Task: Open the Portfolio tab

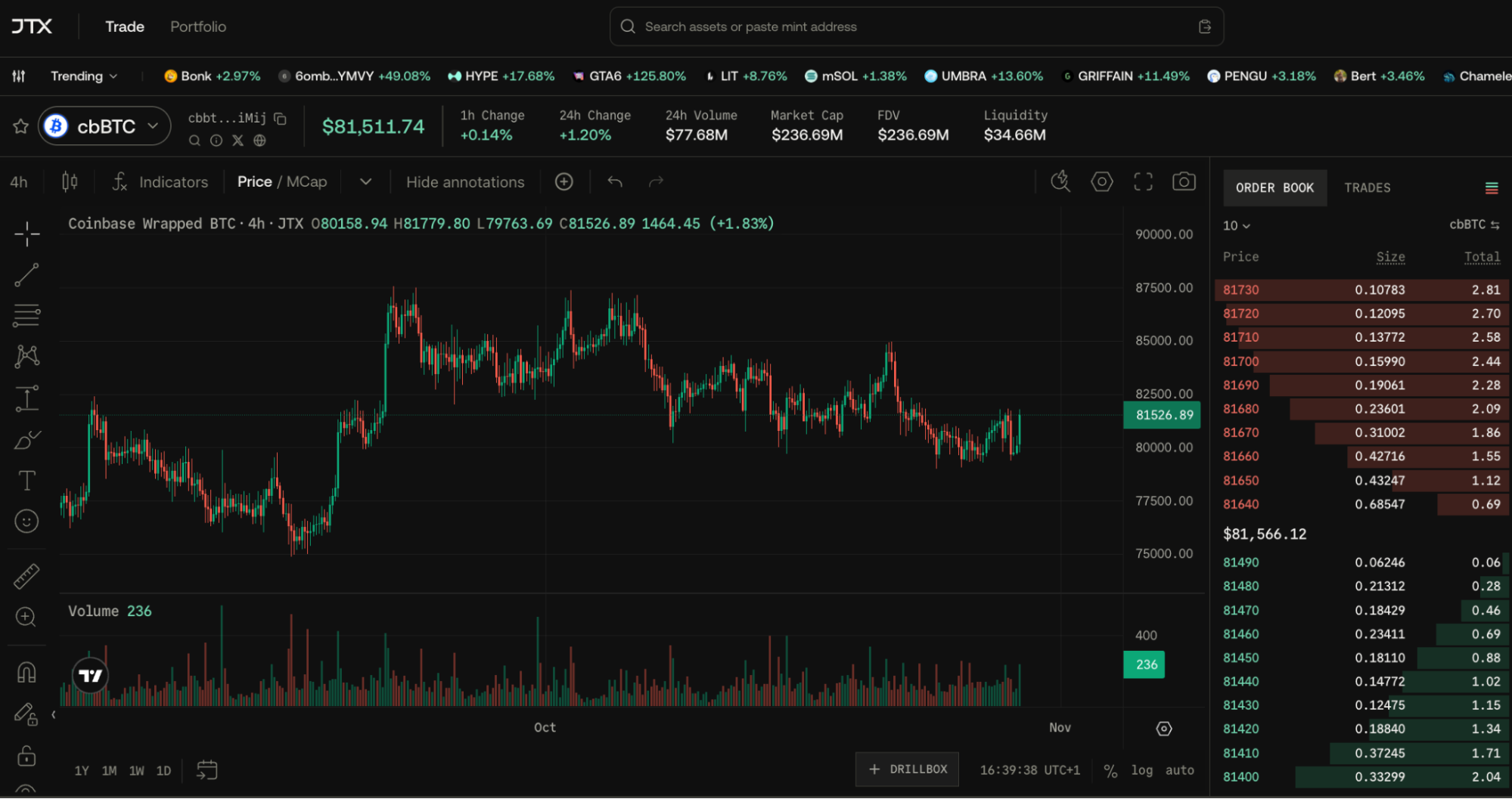Action: 198,26
